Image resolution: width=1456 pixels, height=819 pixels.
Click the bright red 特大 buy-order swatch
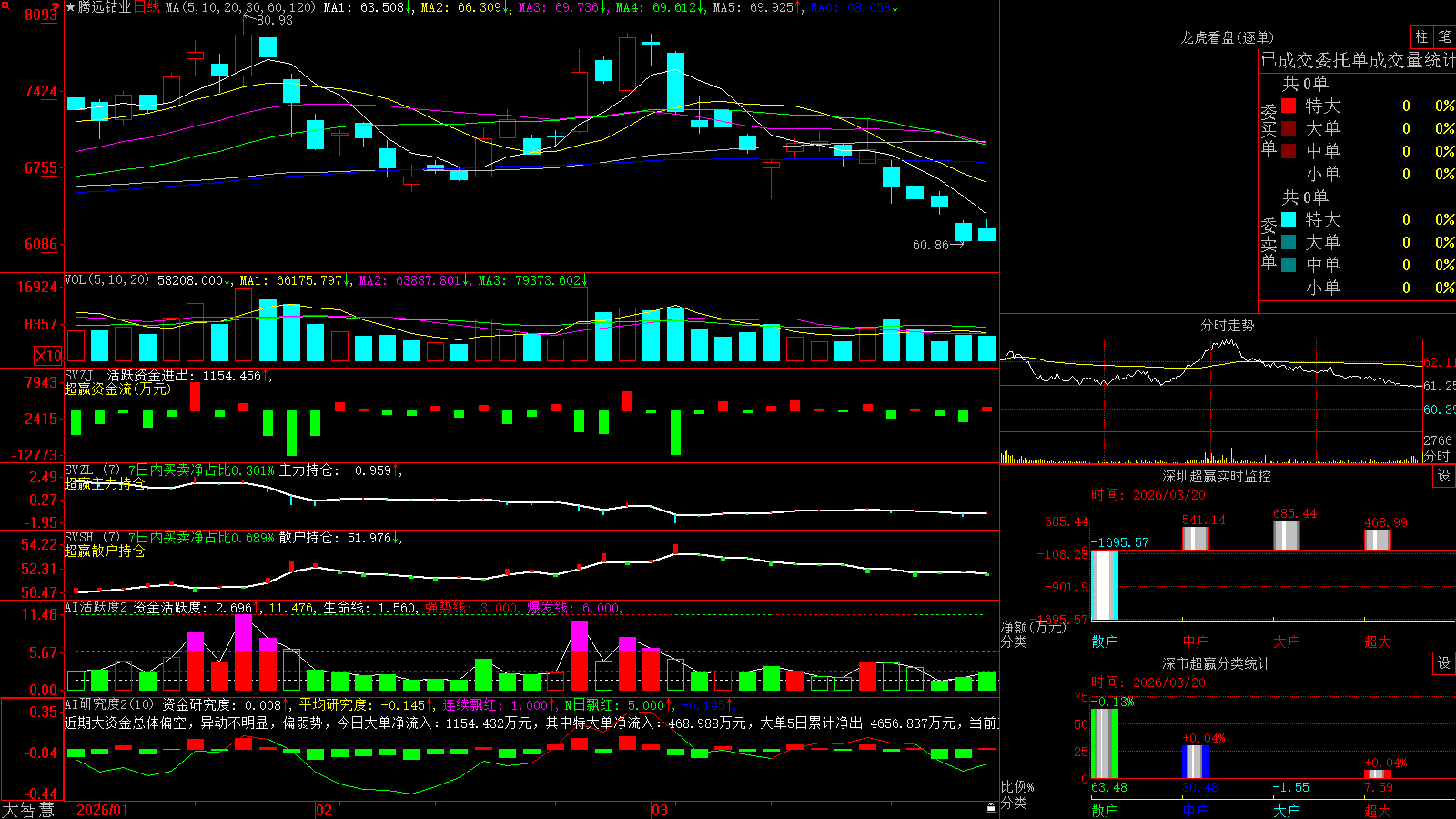[x=1289, y=106]
